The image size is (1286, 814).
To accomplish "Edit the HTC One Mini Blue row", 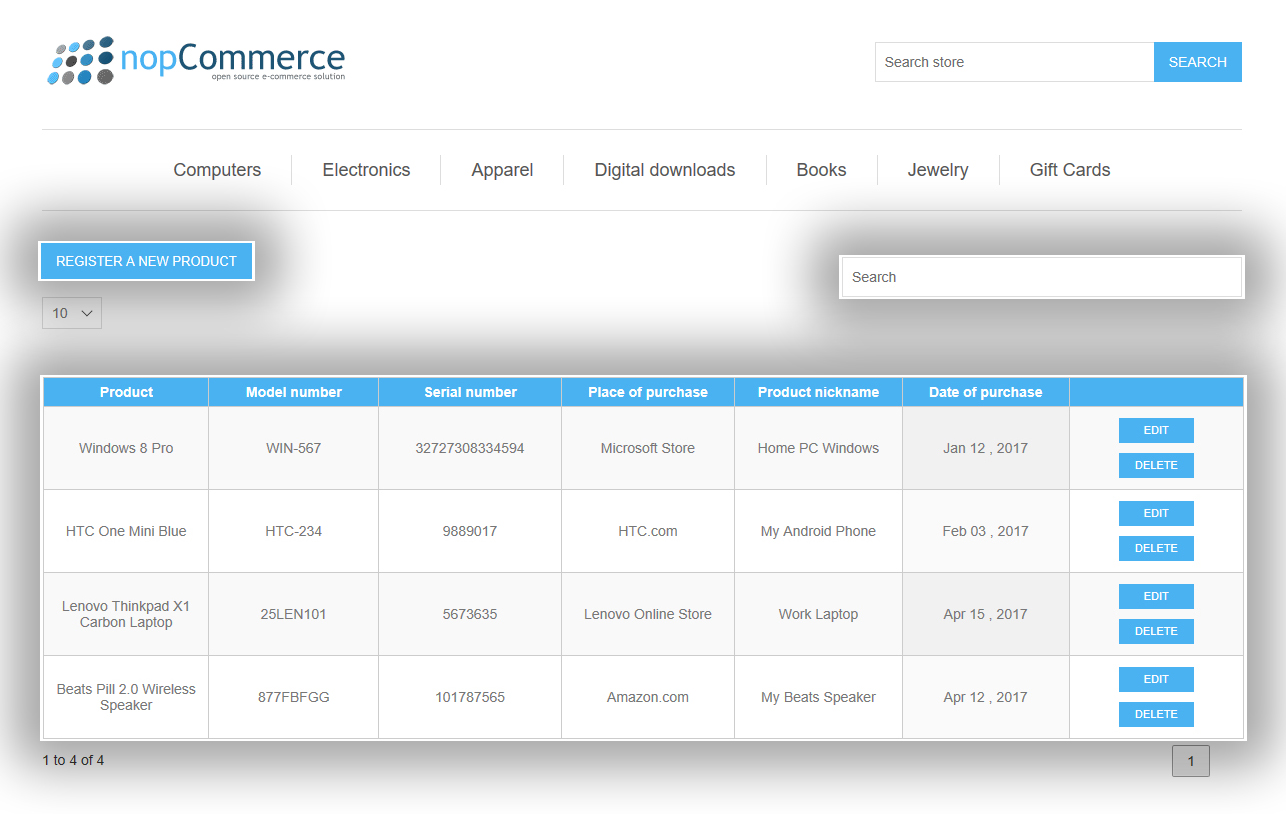I will click(1156, 513).
